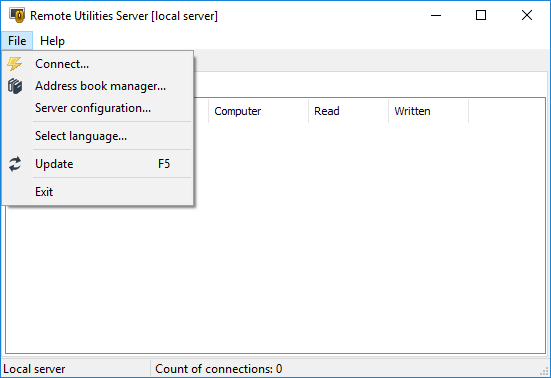Screen dimensions: 551x378
Task: Maximize the Remote Utilities Server window
Action: click(481, 15)
